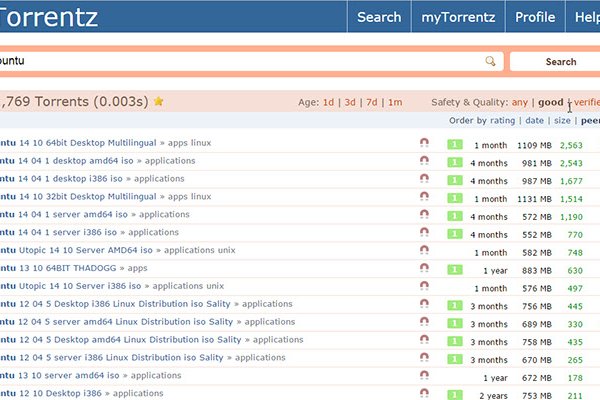Click inside the search query text field
Image resolution: width=600 pixels, height=400 pixels.
pos(240,62)
